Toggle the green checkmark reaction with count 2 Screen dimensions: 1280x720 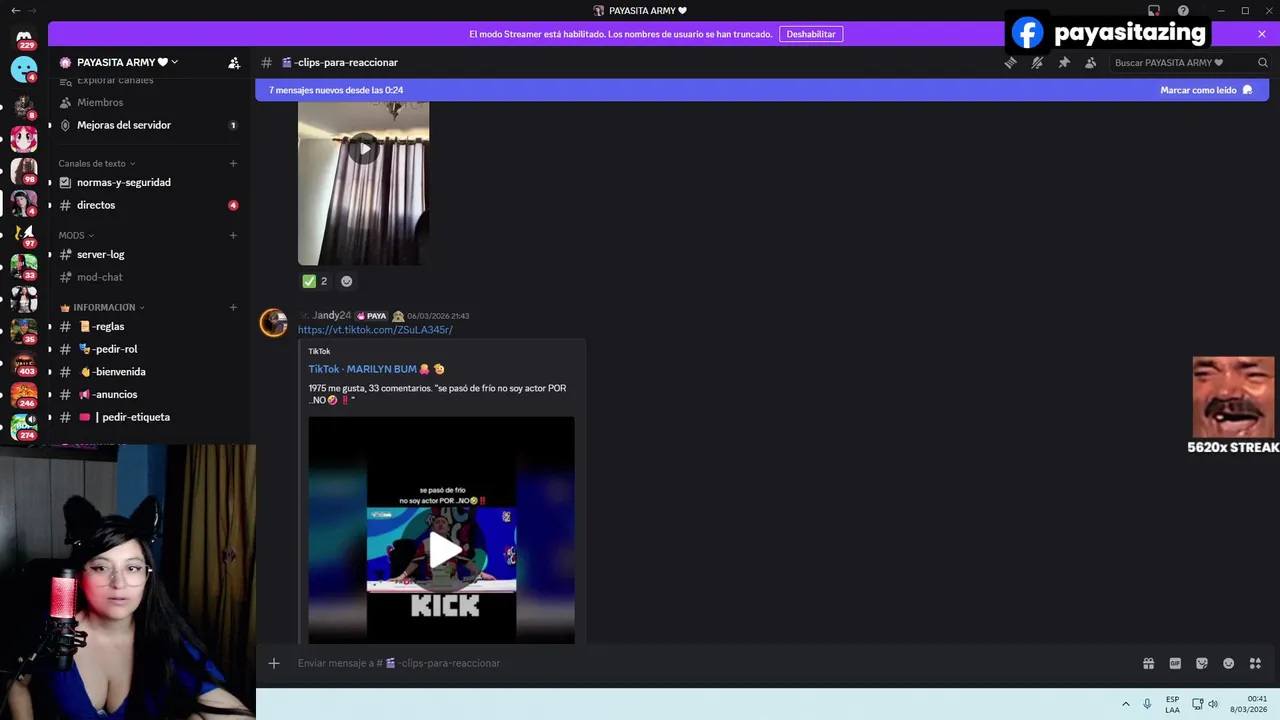(x=315, y=281)
